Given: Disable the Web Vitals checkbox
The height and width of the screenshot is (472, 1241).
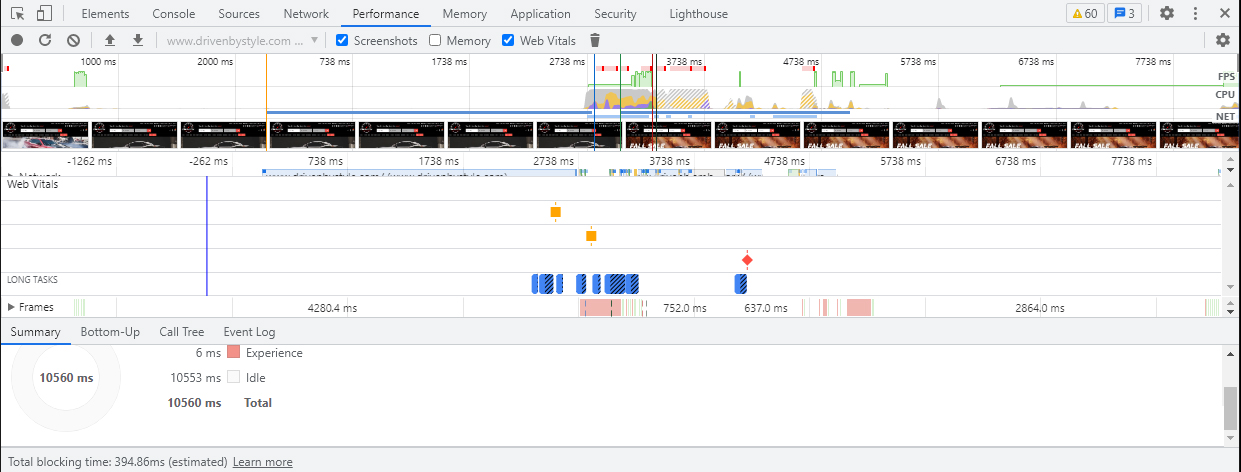Looking at the screenshot, I should click(x=508, y=41).
